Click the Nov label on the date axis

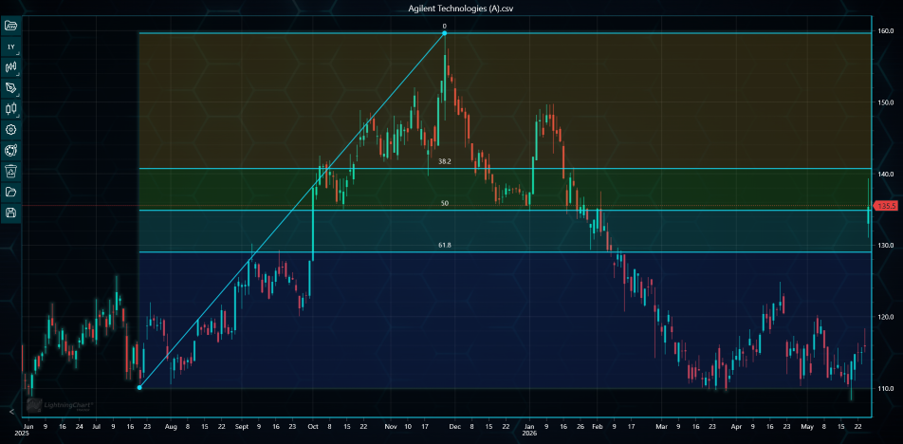[x=391, y=427]
